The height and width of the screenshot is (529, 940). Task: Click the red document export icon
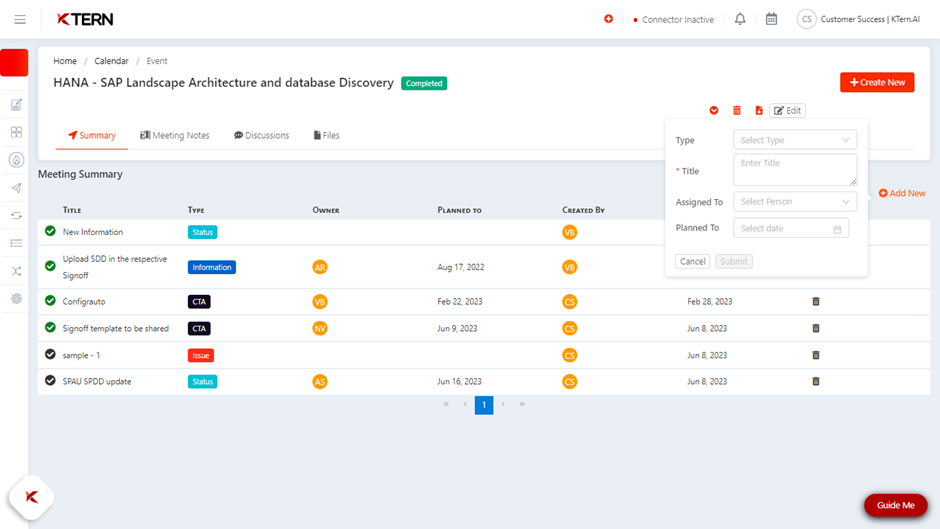(x=759, y=110)
